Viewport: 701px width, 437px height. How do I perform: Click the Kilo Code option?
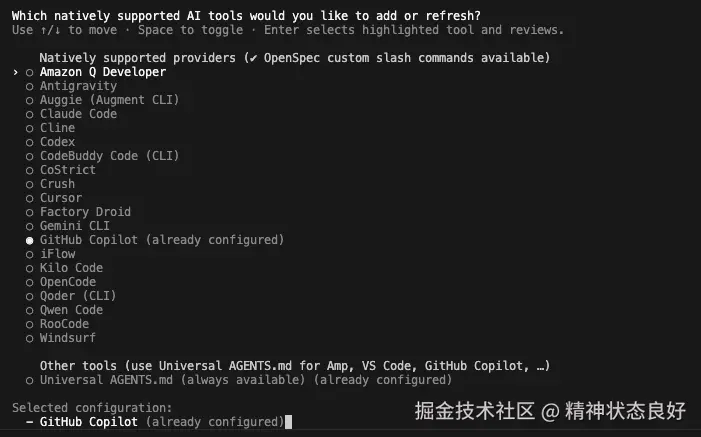point(71,268)
